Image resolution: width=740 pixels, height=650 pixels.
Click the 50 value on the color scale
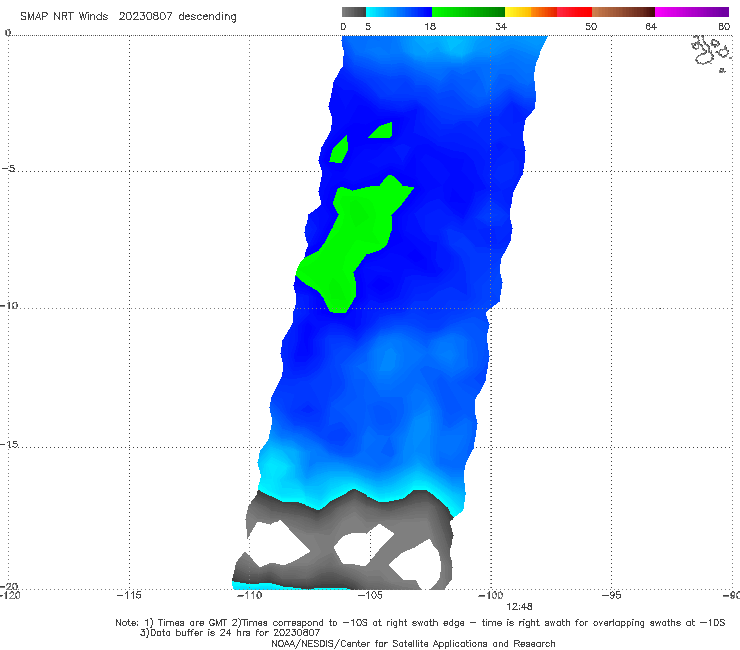[591, 27]
